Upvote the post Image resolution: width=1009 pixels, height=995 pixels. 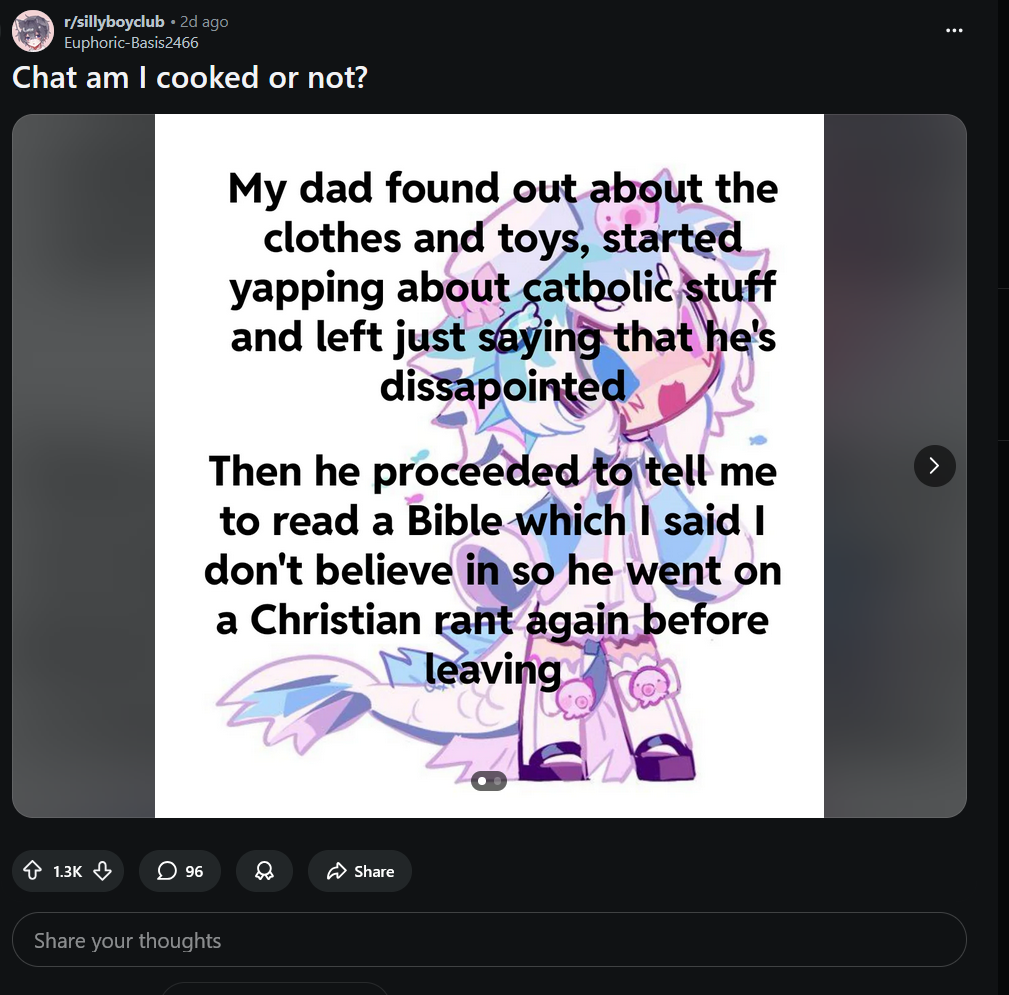click(x=32, y=871)
